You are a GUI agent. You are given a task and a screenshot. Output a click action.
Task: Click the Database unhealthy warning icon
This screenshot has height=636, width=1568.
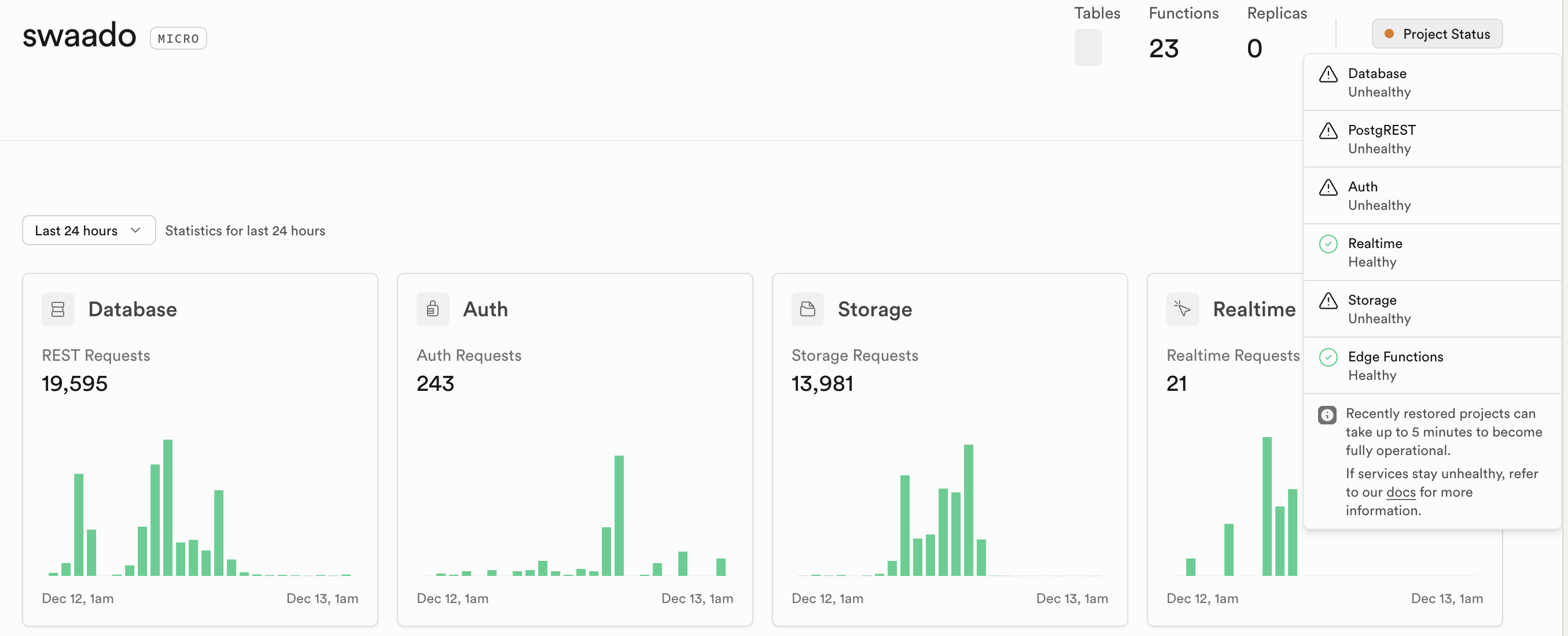pyautogui.click(x=1328, y=74)
